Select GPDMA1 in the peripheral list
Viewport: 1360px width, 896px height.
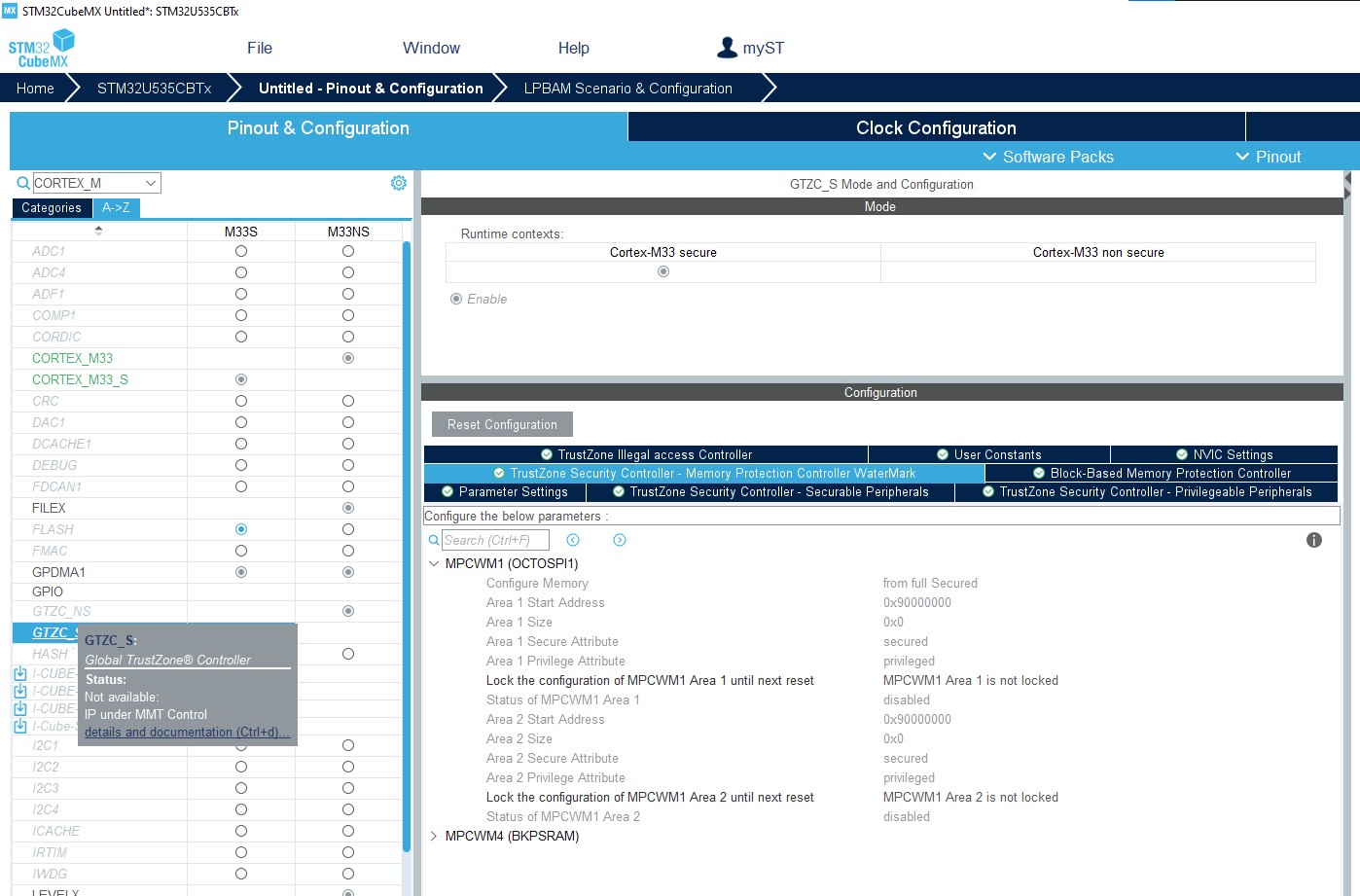coord(58,572)
